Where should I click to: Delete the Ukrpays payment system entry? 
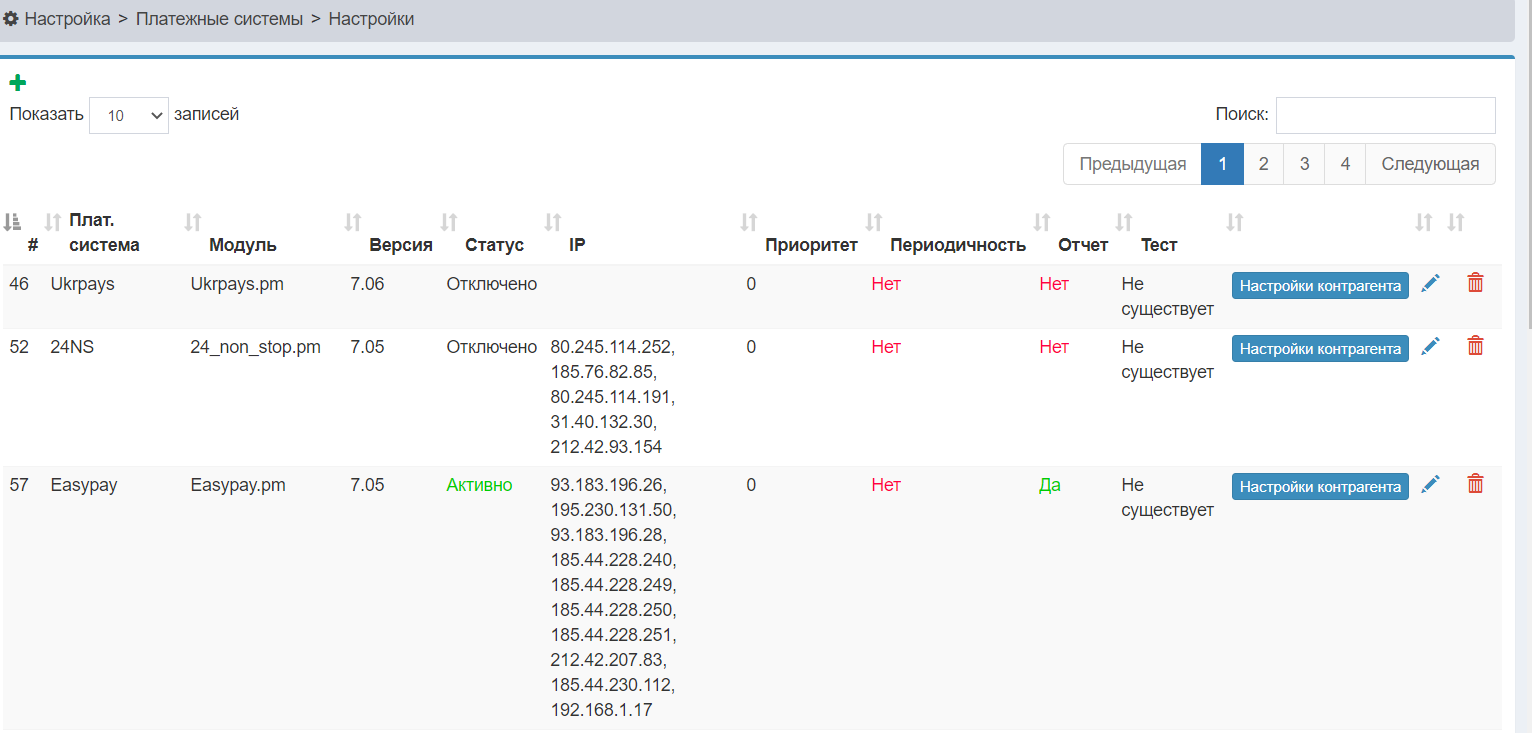(x=1475, y=284)
